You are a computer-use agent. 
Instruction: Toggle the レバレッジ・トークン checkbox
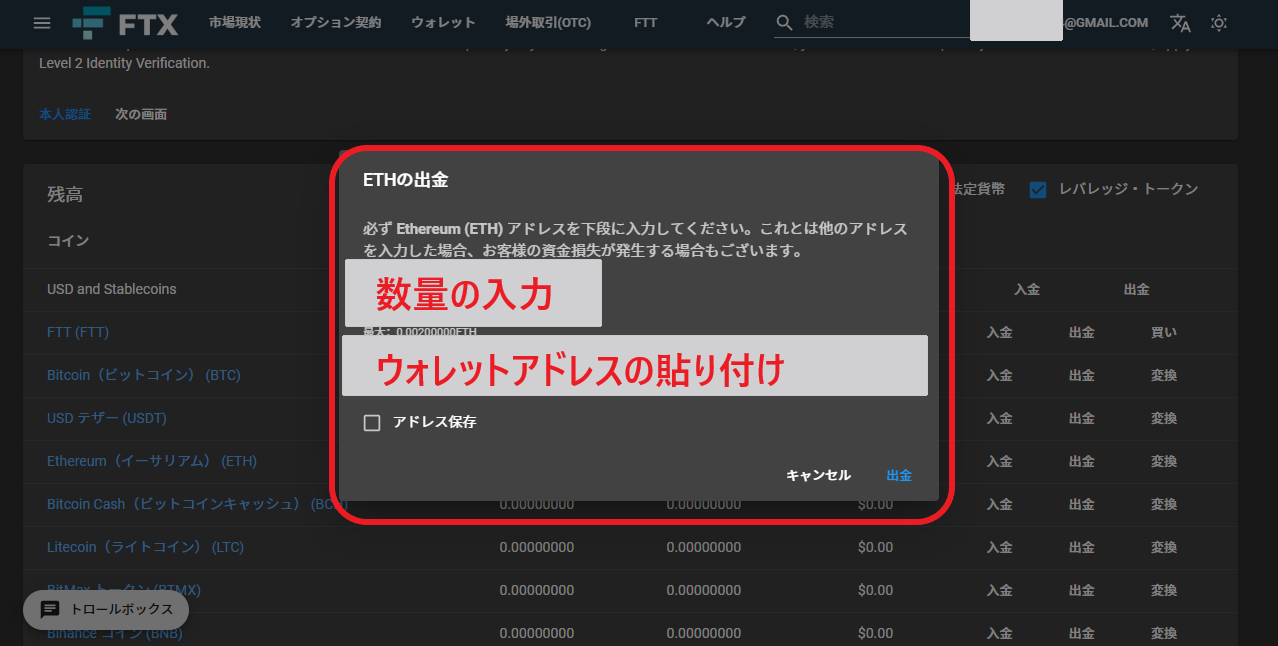click(1038, 189)
